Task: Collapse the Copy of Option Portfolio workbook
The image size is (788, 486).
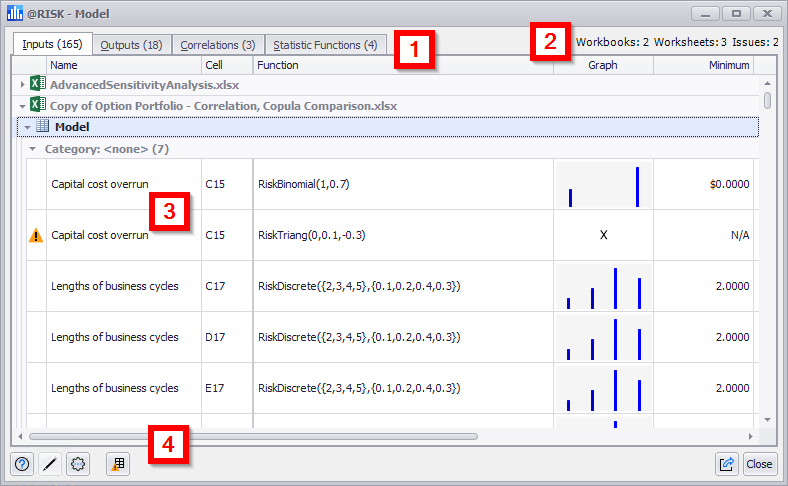Action: 22,105
